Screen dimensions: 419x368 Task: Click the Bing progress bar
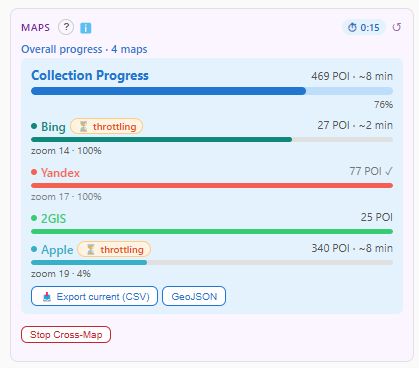(212, 140)
